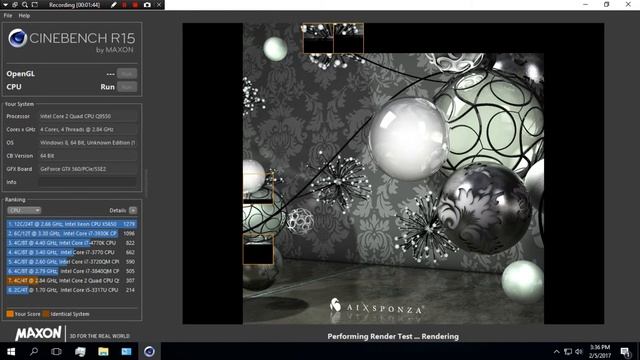Toggle the ranking Details button
Image resolution: width=640 pixels, height=360 pixels.
coord(133,210)
